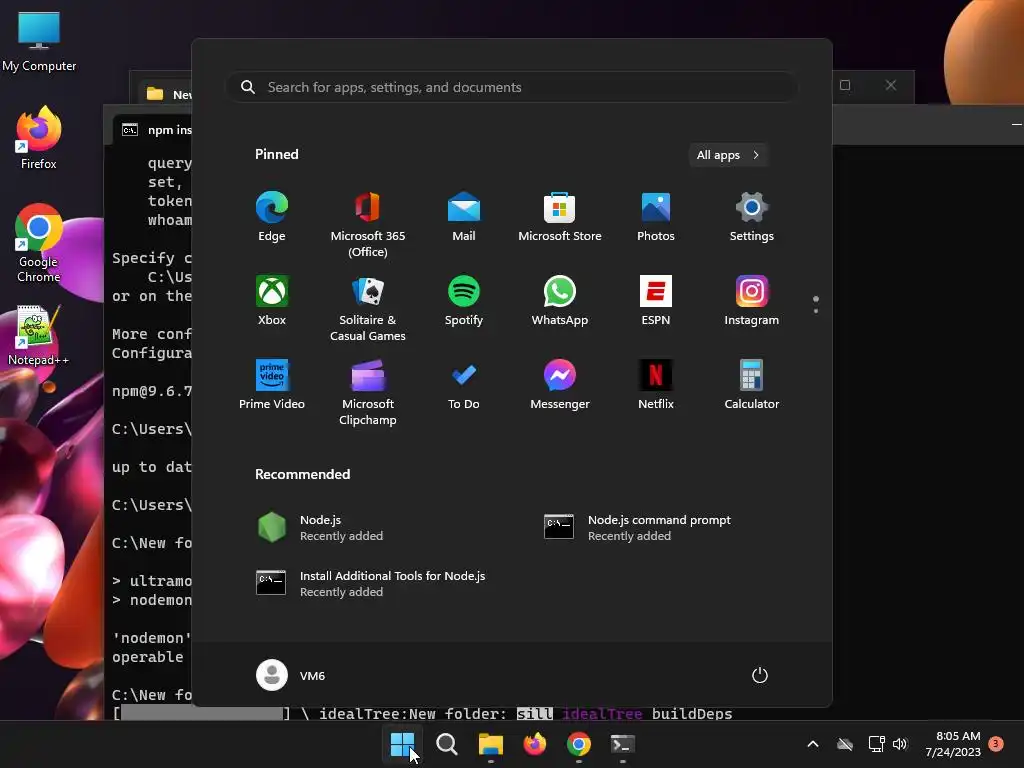Open the To Do app
1024x768 pixels.
point(464,385)
